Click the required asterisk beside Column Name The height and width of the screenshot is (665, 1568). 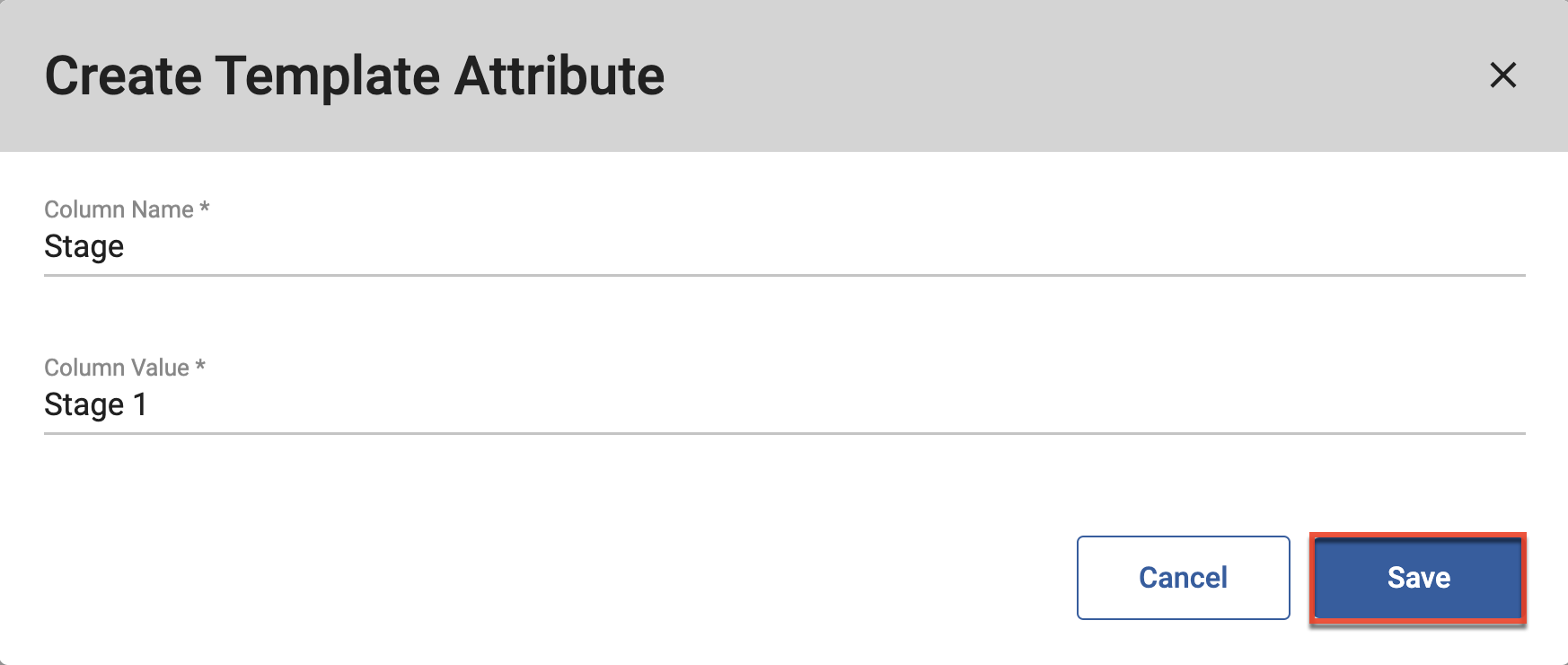point(205,208)
